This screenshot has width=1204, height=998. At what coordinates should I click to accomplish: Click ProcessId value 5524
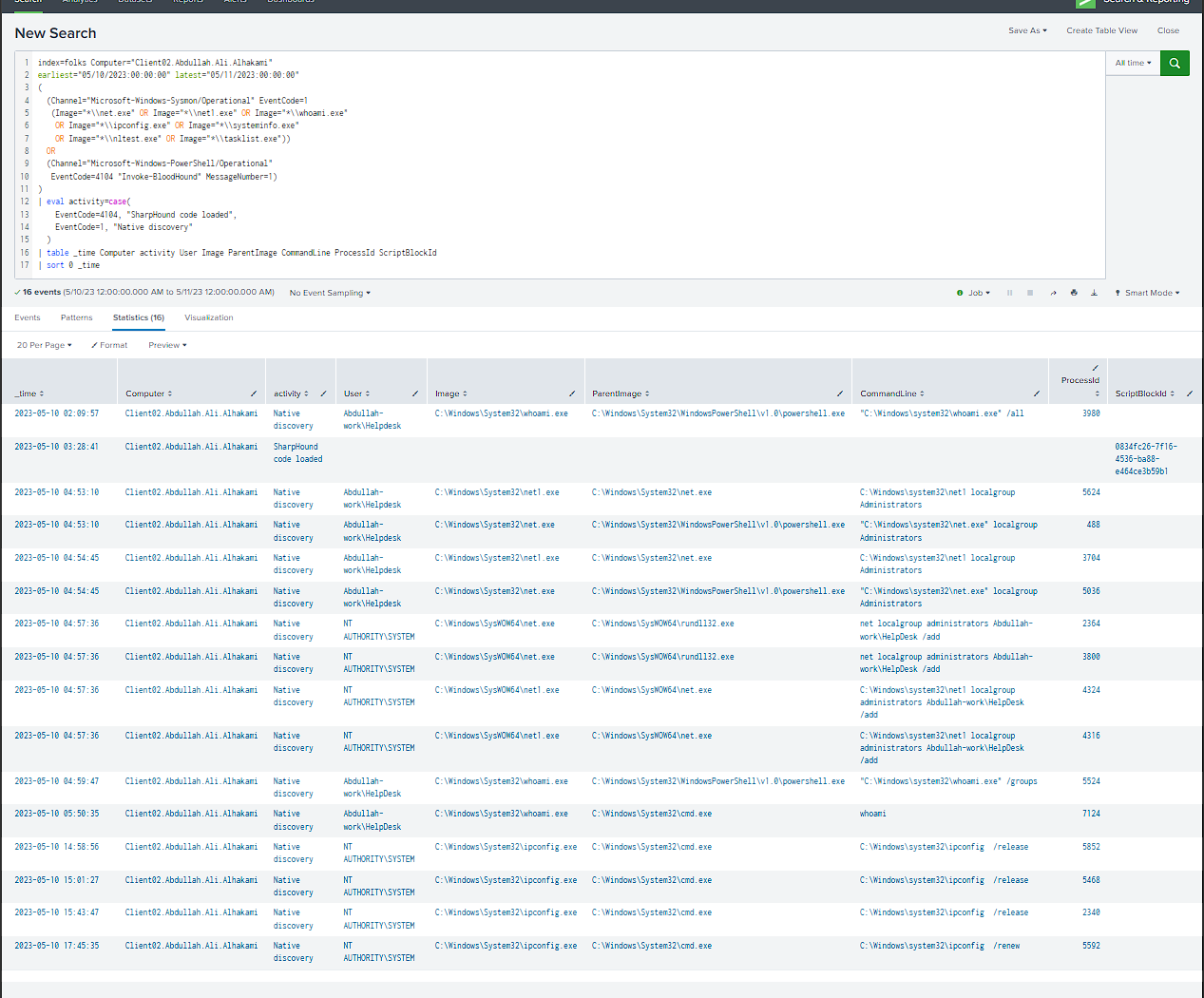point(1091,781)
